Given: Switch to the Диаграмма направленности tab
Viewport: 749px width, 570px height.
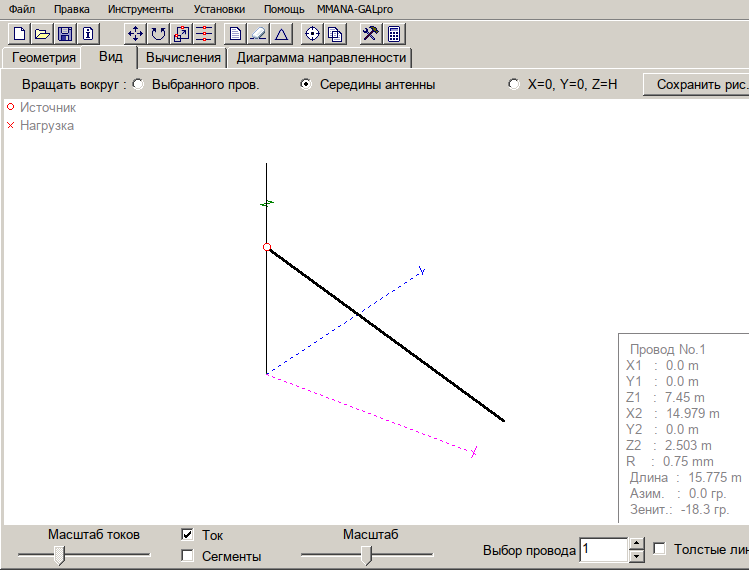Looking at the screenshot, I should [x=320, y=57].
